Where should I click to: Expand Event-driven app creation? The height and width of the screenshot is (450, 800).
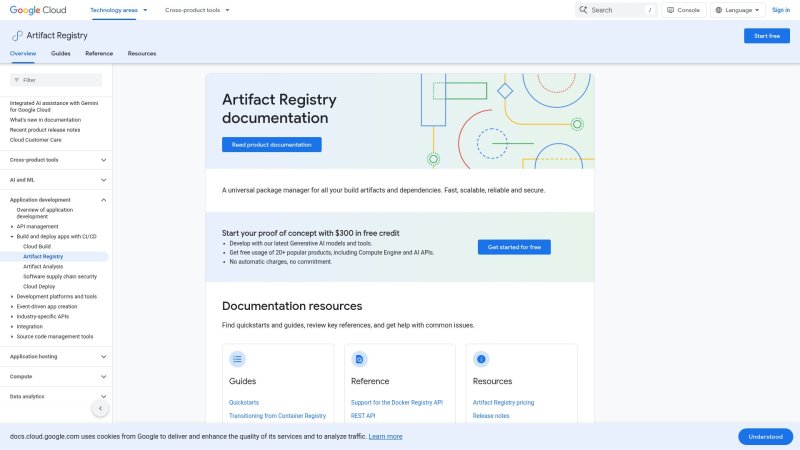point(12,307)
